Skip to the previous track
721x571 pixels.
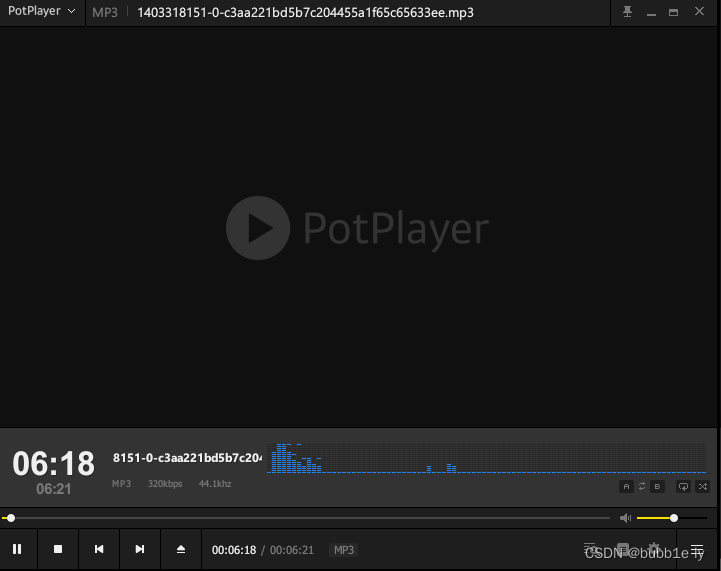(x=99, y=549)
